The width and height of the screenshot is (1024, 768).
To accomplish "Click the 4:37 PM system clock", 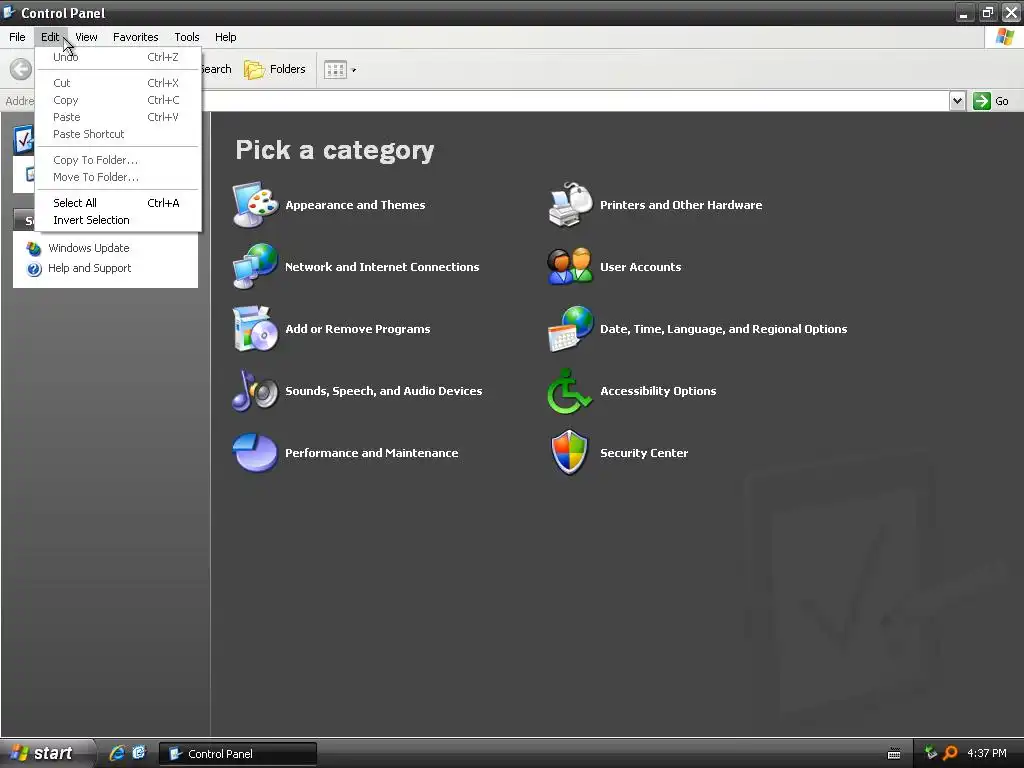I will coord(987,753).
